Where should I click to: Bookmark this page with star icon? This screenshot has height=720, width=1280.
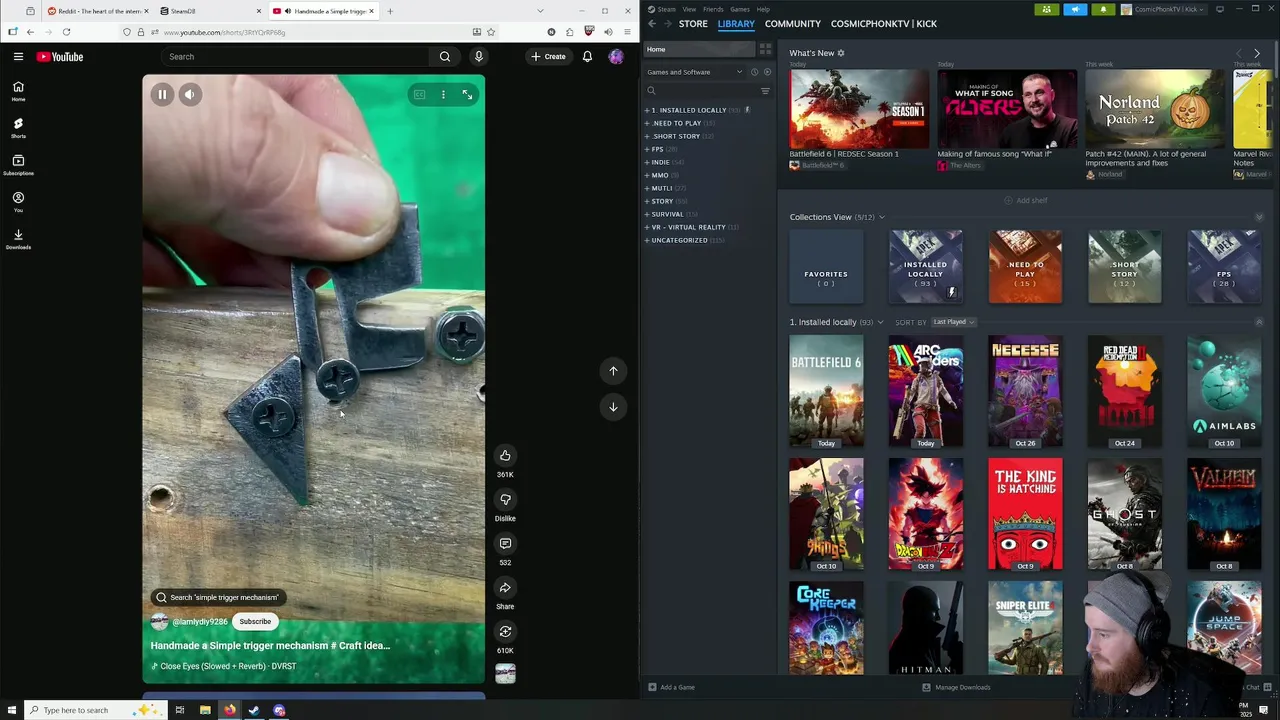[491, 32]
